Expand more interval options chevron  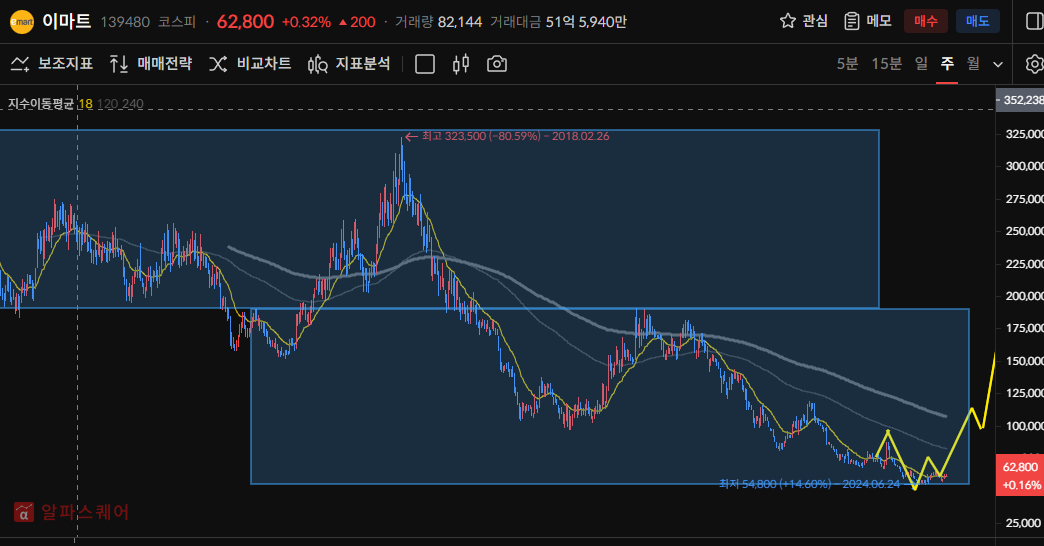[x=997, y=65]
